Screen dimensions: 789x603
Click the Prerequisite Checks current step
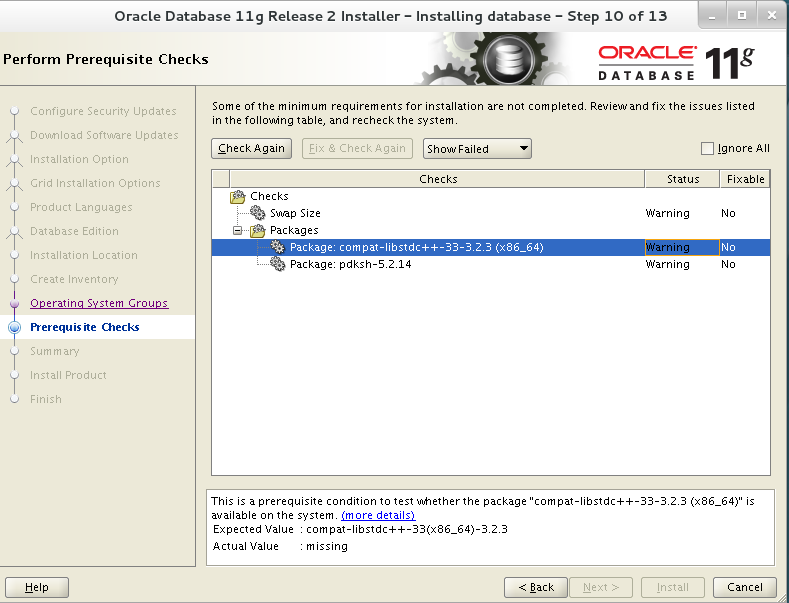tap(85, 327)
